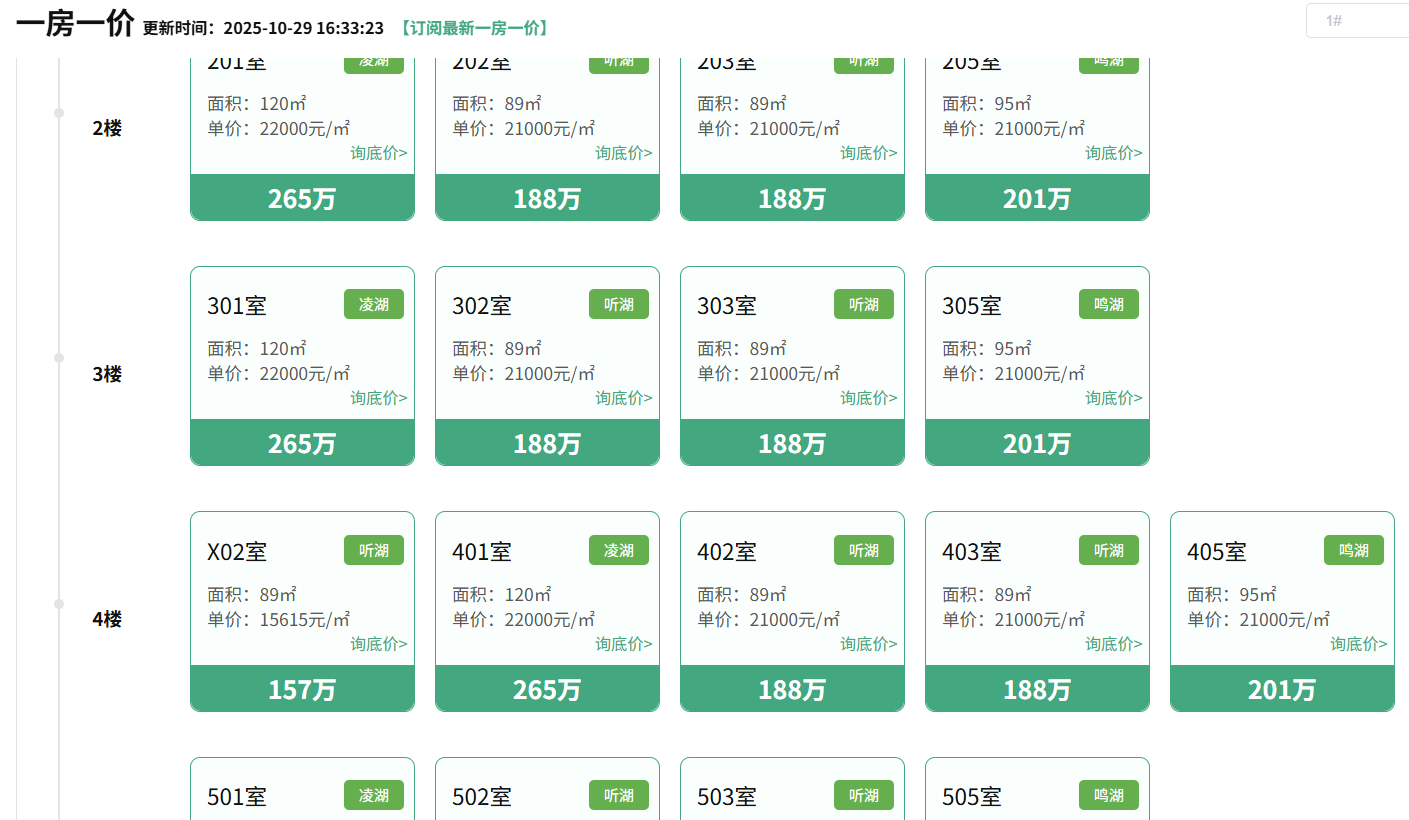Click the 265万 price bar for 401室

(547, 689)
